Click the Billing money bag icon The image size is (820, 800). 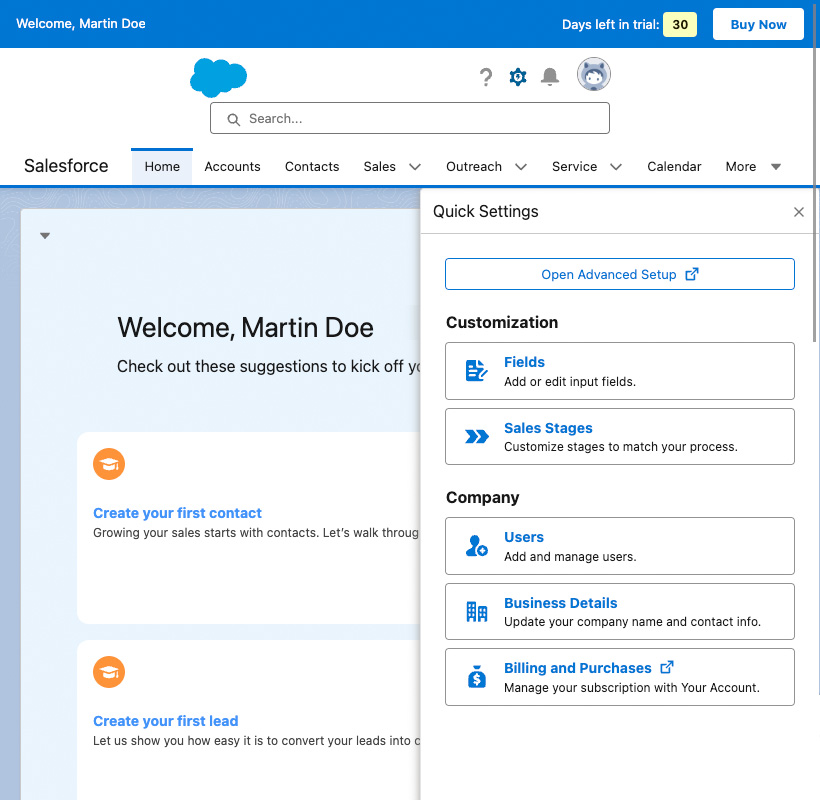click(476, 677)
